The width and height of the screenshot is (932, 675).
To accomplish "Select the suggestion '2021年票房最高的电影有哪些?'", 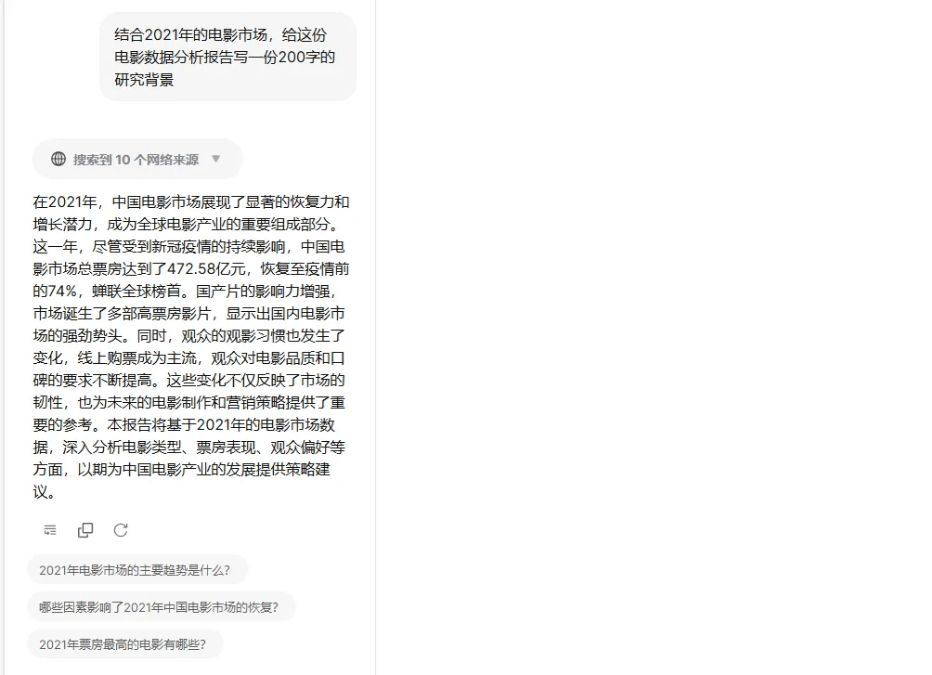I will coord(125,644).
